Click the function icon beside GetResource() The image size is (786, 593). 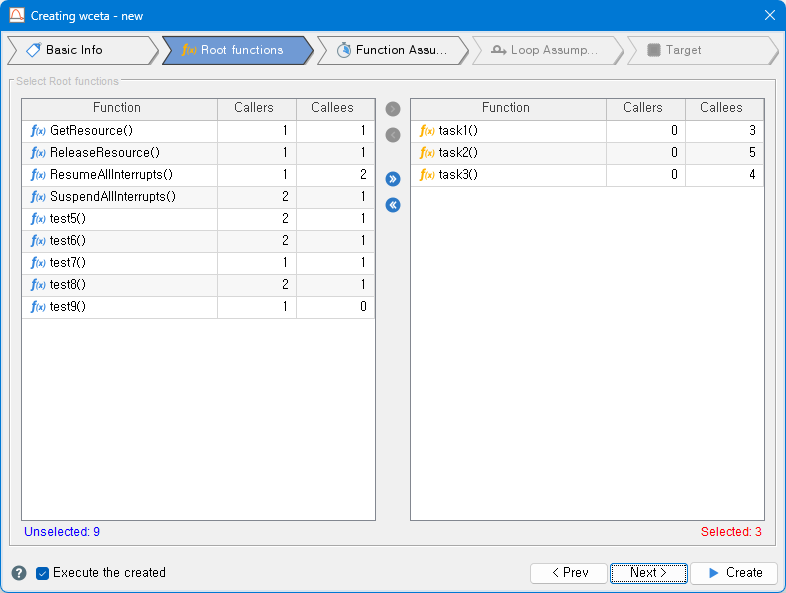point(39,131)
